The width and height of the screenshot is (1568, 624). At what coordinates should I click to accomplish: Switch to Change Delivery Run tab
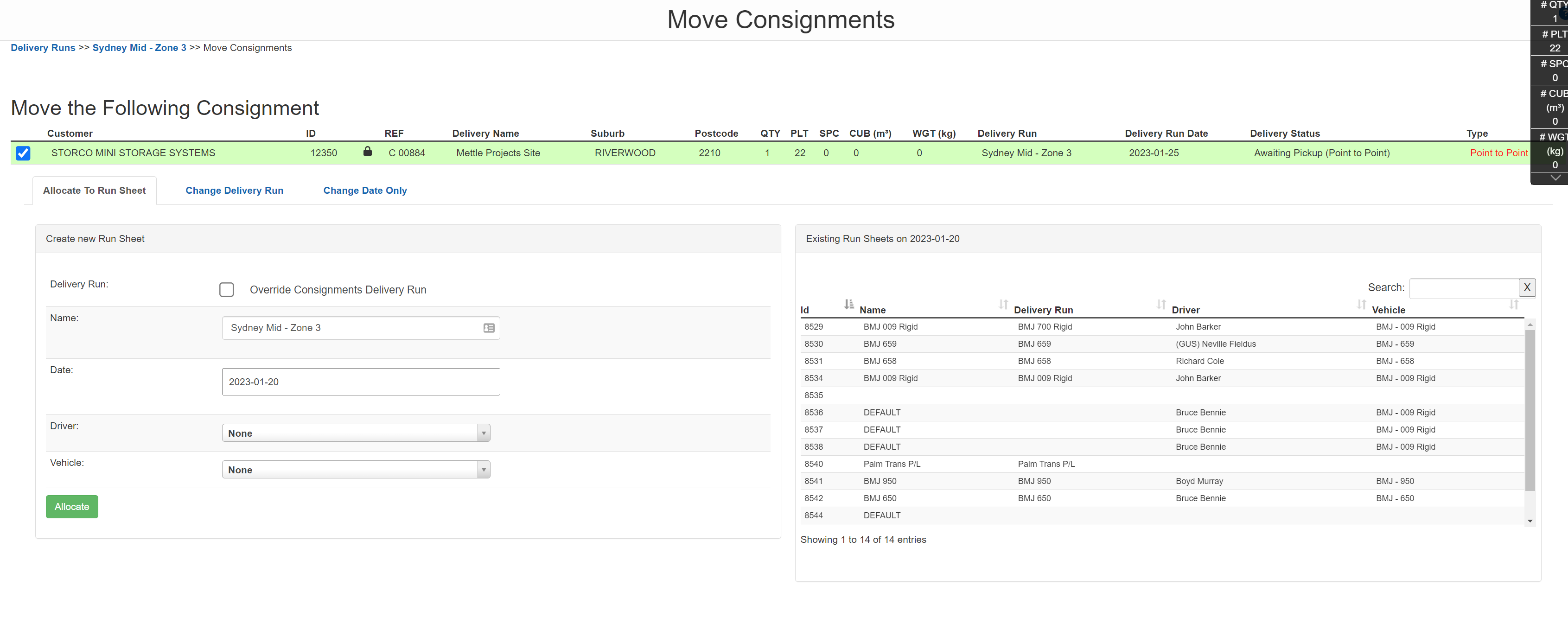click(234, 191)
